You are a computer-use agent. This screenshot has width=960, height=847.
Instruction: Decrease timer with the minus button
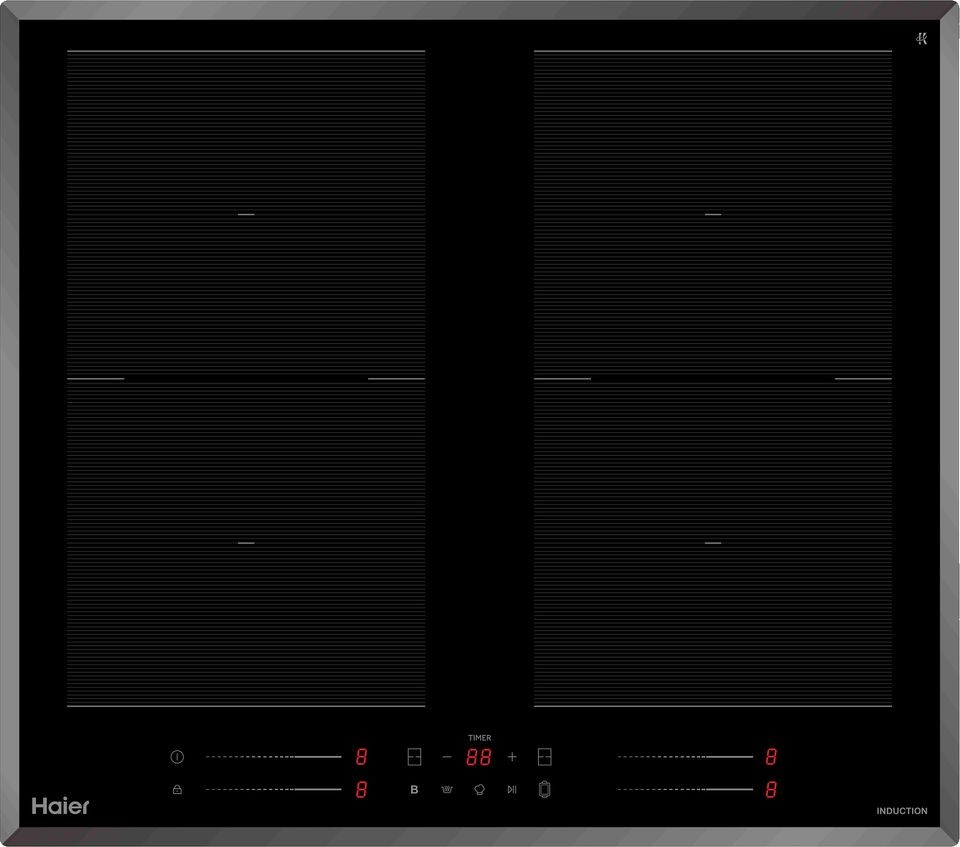click(x=447, y=757)
